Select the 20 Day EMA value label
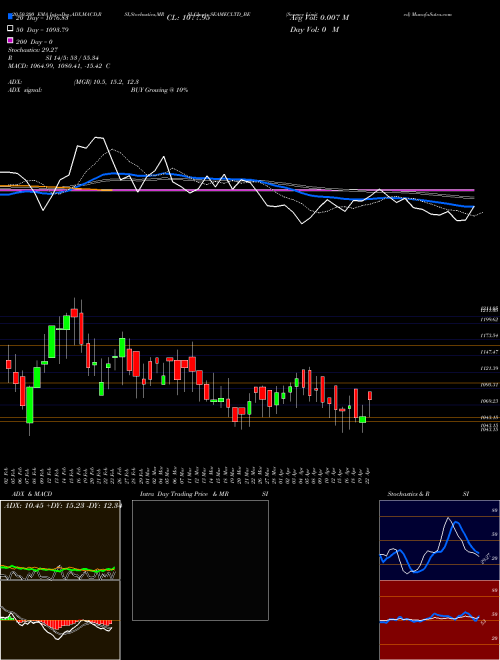The width and height of the screenshot is (500, 660). (x=42, y=18)
